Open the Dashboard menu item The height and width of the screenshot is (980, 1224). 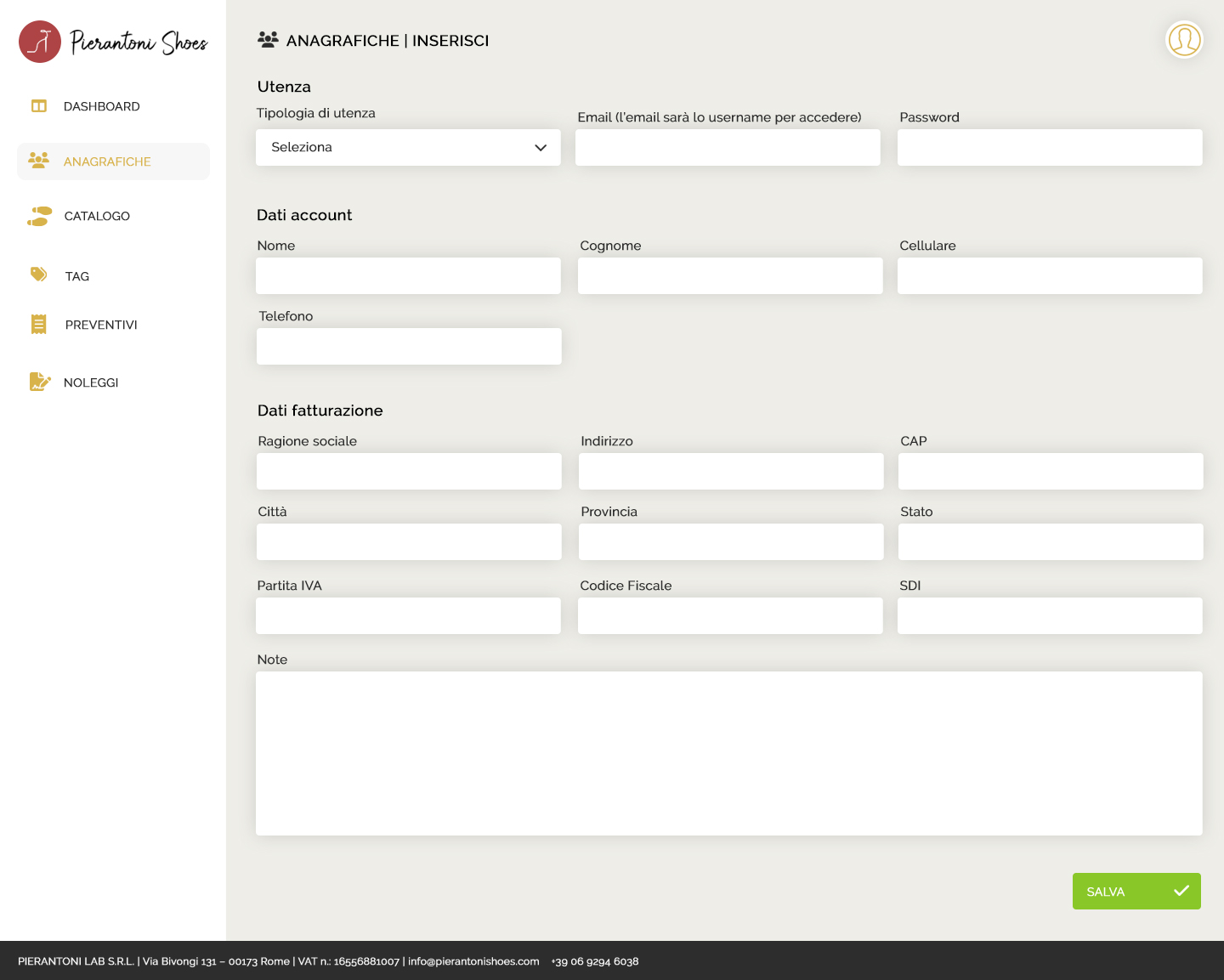tap(101, 106)
